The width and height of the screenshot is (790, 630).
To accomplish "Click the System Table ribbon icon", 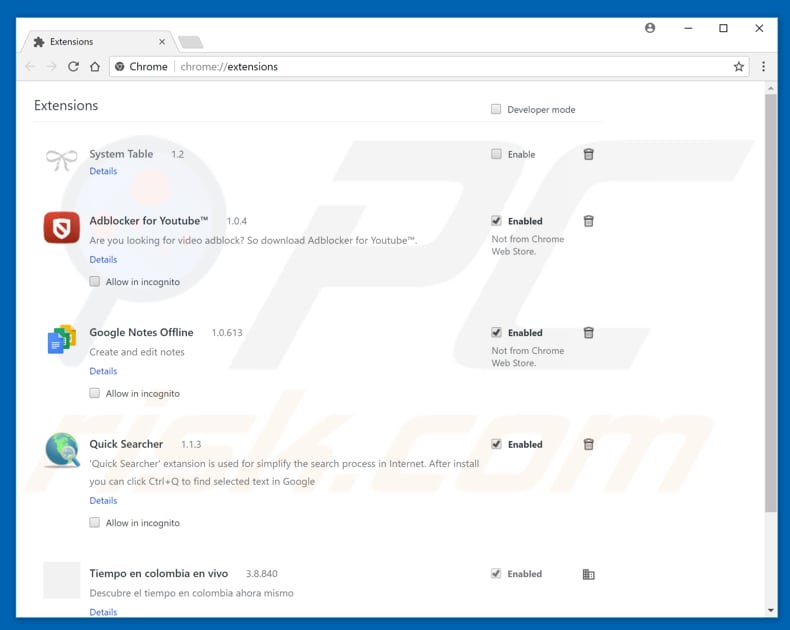I will (61, 160).
